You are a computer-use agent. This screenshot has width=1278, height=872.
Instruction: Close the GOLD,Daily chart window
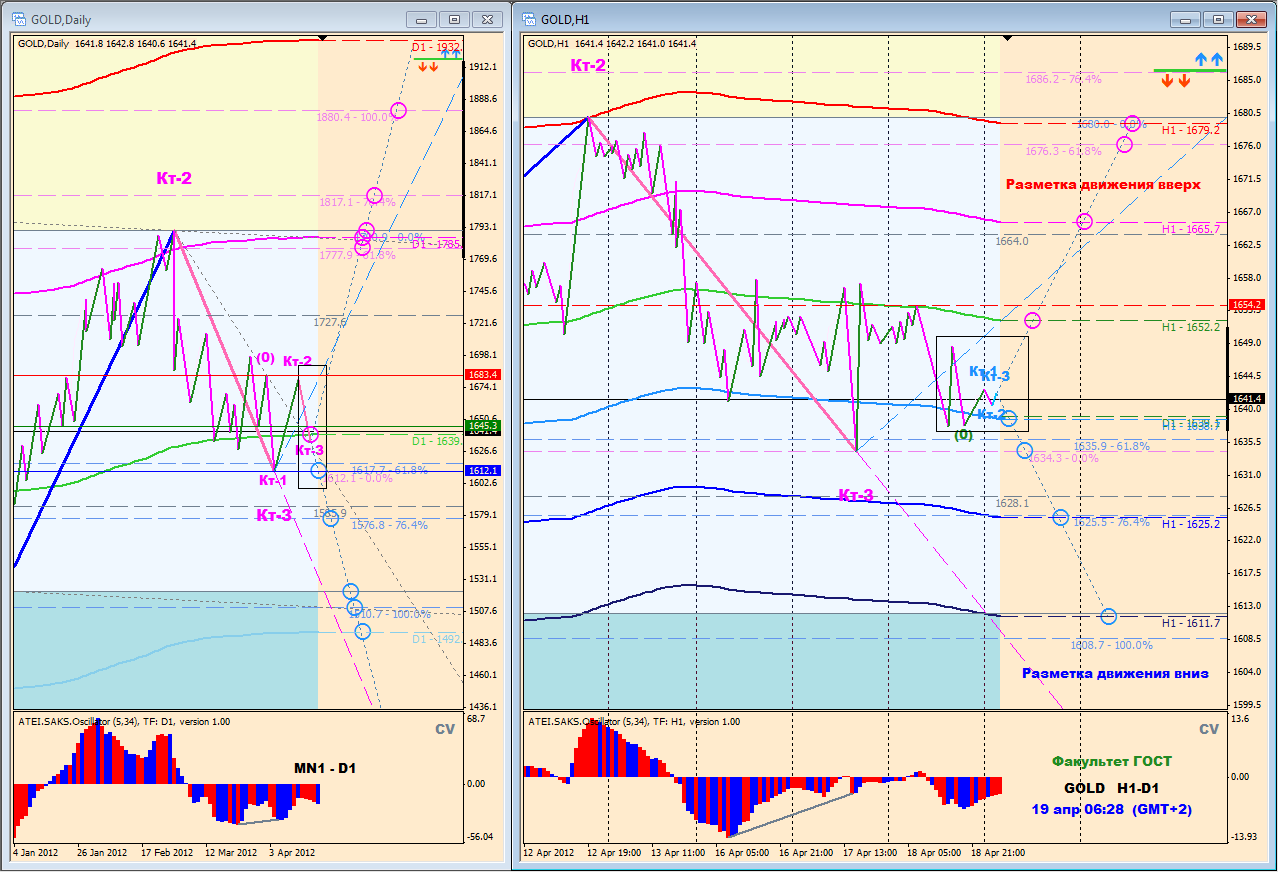(x=487, y=19)
